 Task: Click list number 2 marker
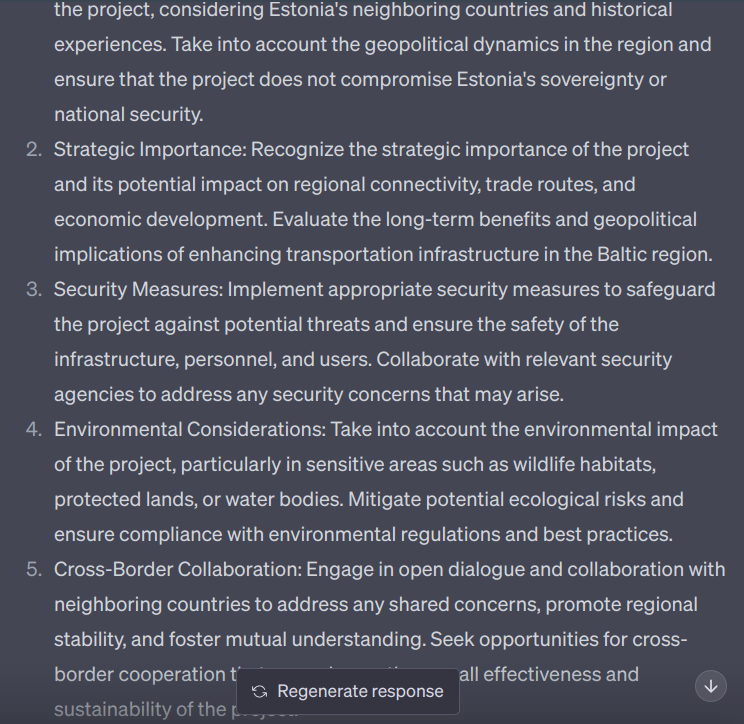click(34, 150)
